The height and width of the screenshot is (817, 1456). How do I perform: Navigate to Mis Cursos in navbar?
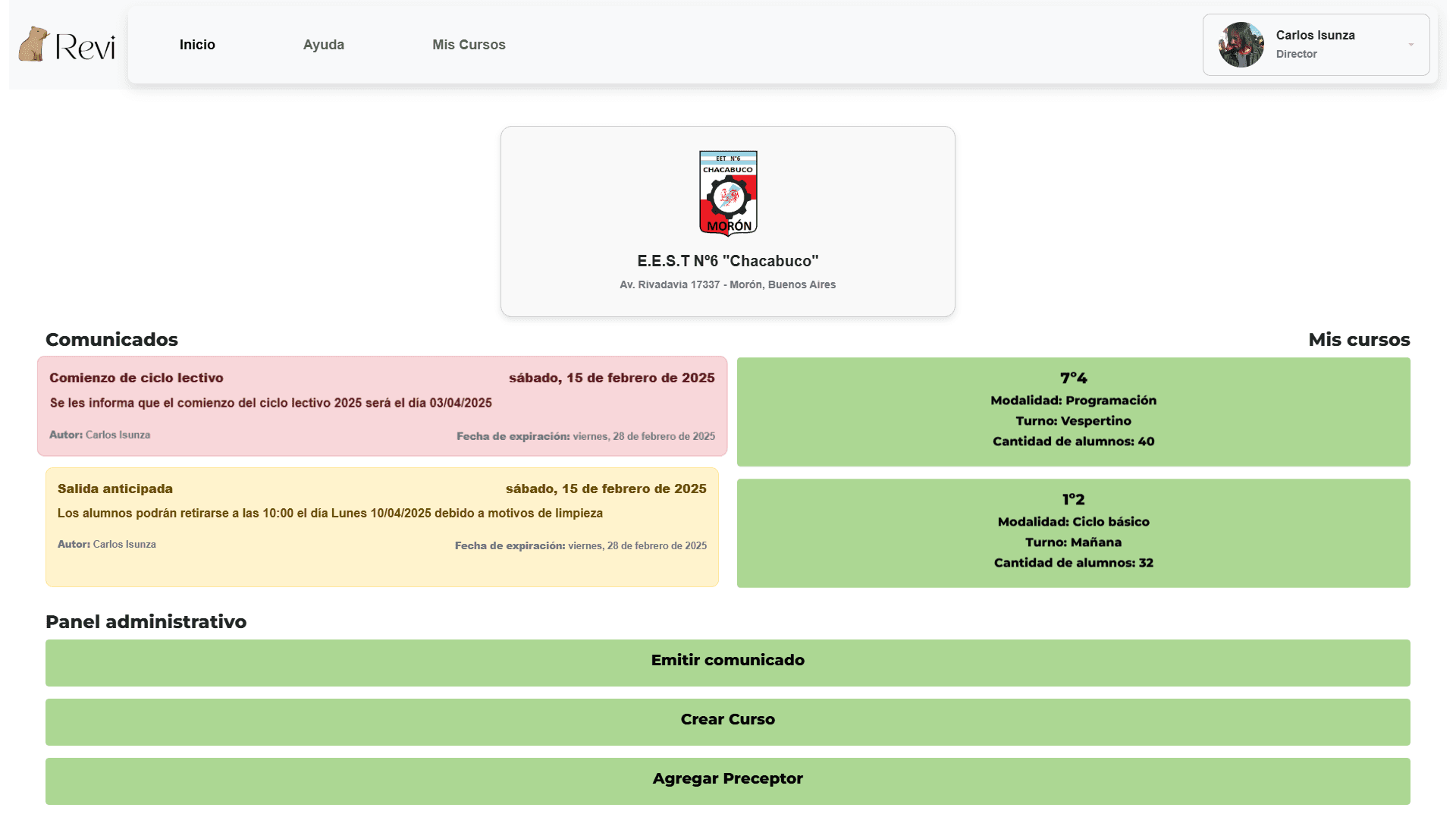469,45
